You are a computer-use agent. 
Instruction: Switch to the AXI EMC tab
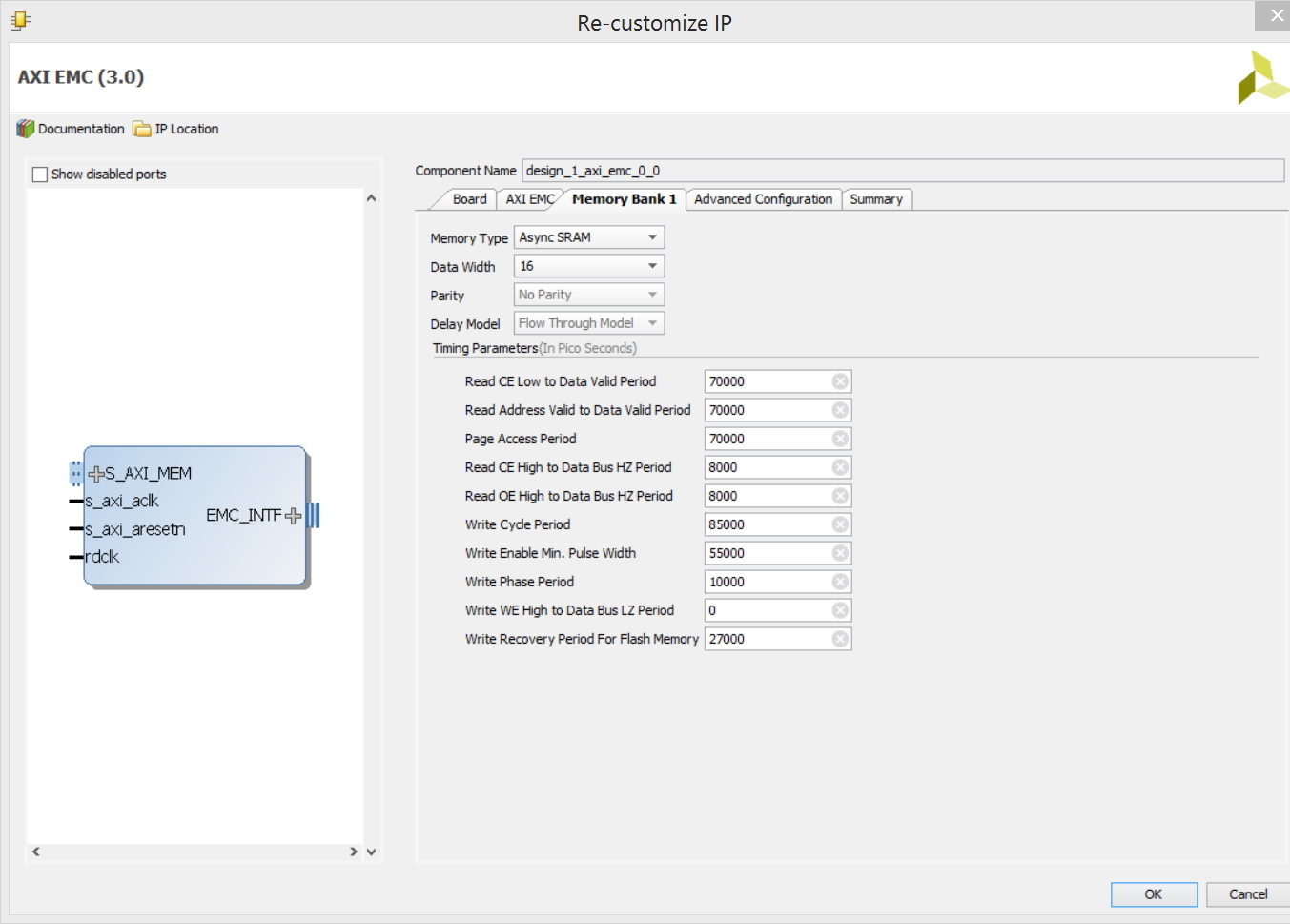(x=530, y=199)
